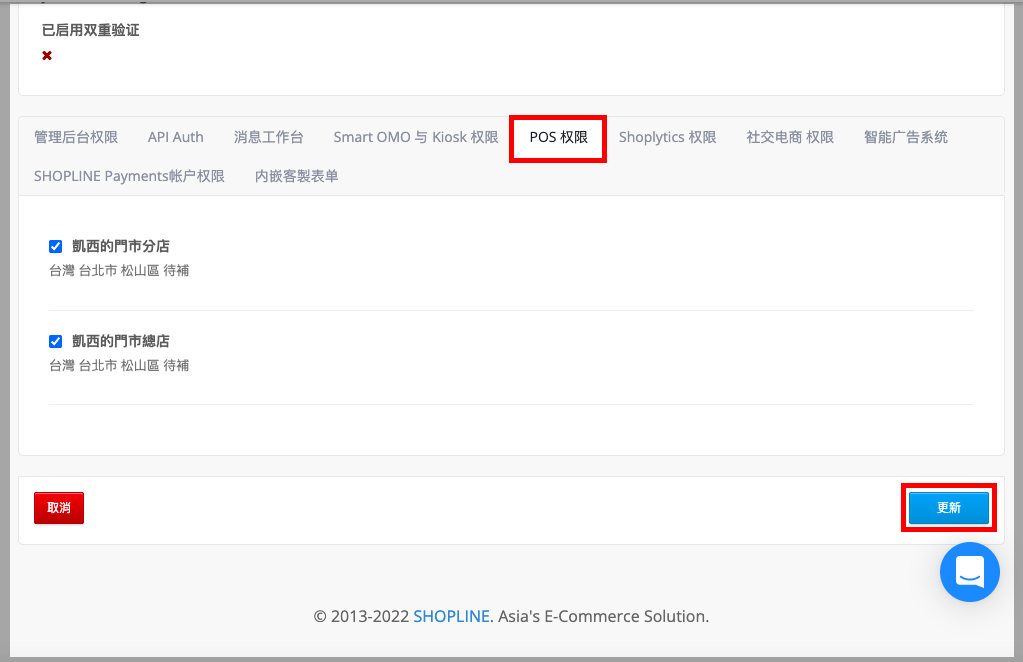Click the 已启用双重验证 heading
Viewport: 1023px width, 662px height.
coord(91,30)
